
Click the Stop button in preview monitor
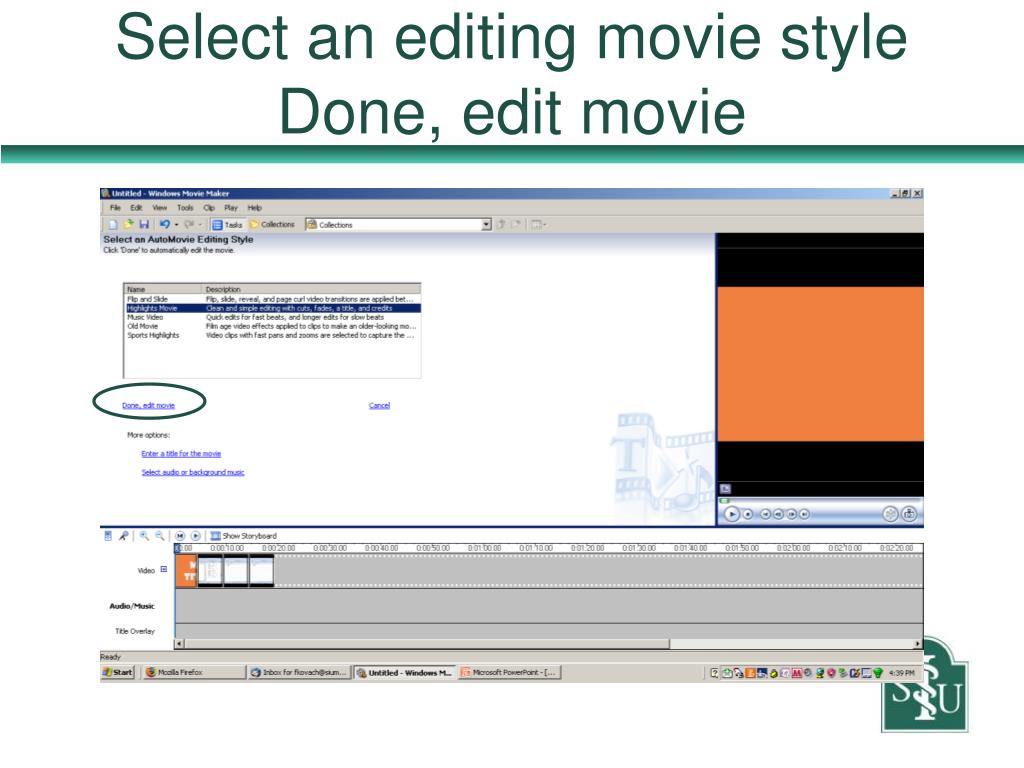748,515
